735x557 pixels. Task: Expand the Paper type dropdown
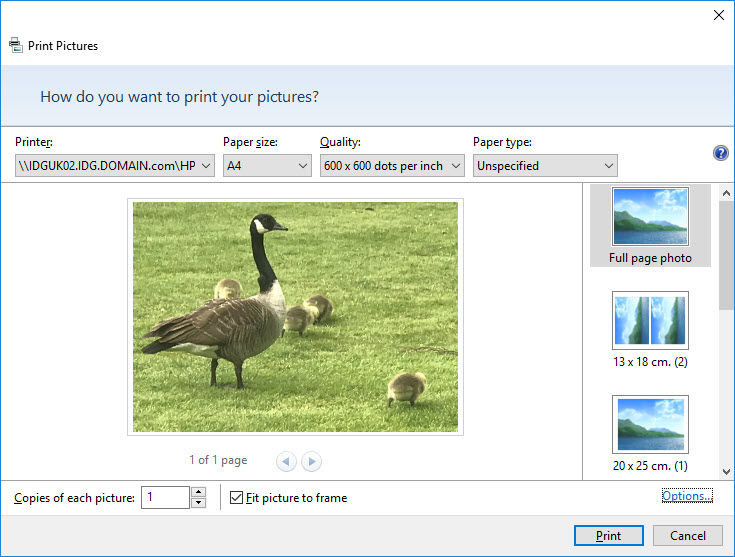(545, 166)
